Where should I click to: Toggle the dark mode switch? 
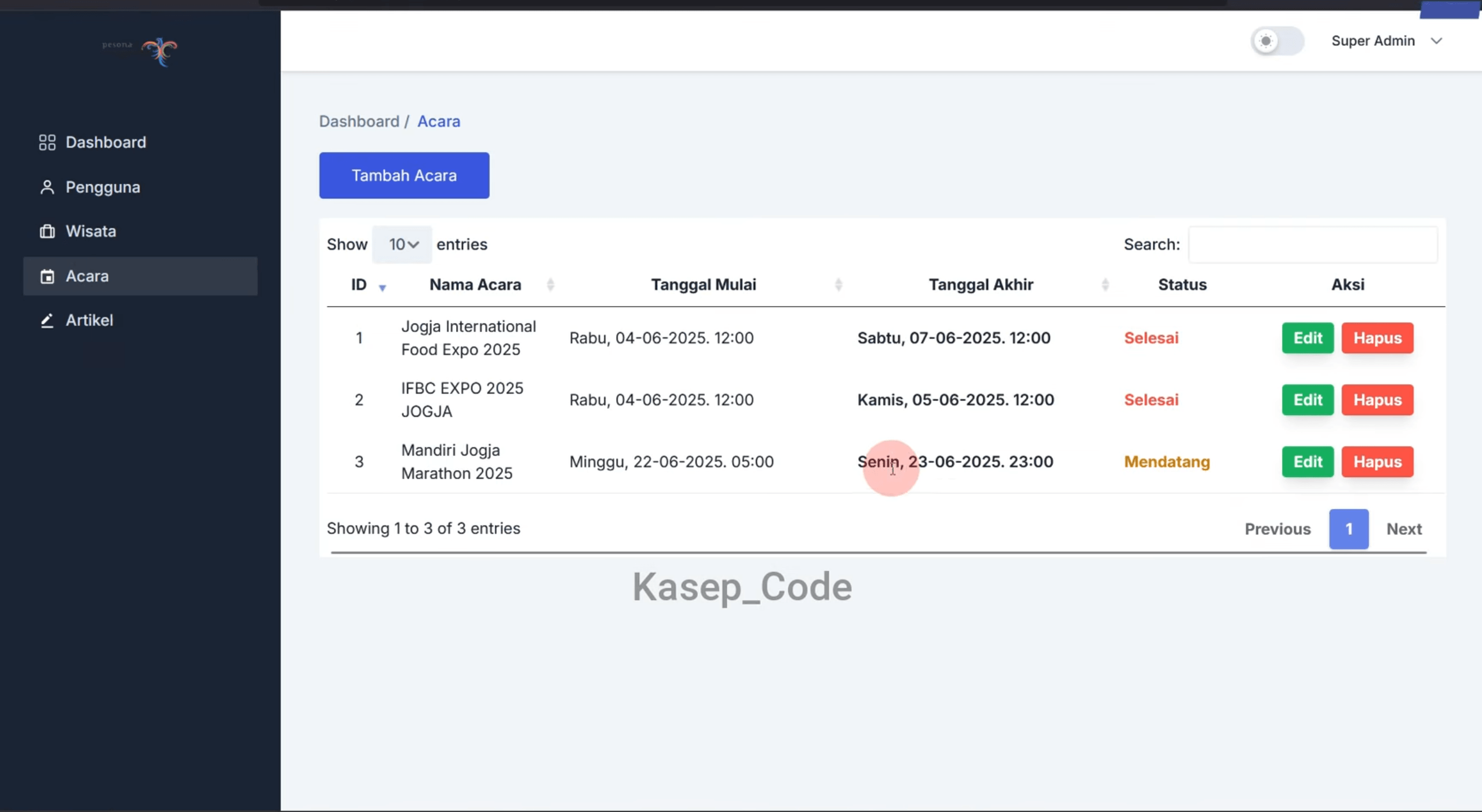pyautogui.click(x=1277, y=41)
